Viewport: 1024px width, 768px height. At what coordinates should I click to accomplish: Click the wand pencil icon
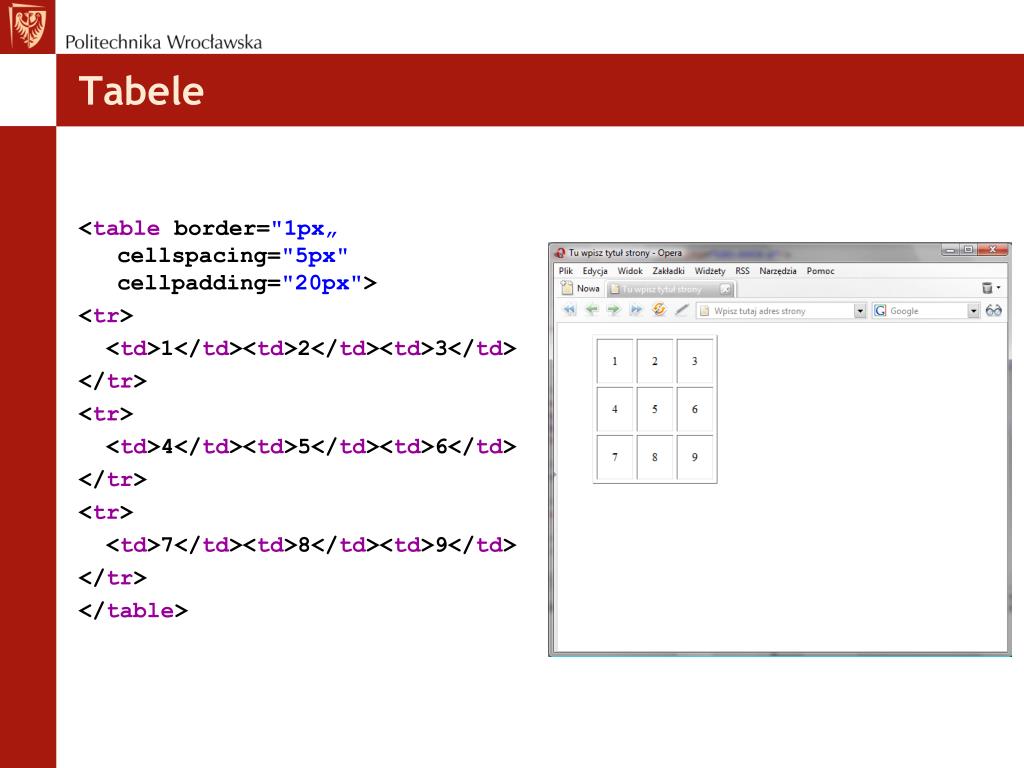[681, 310]
